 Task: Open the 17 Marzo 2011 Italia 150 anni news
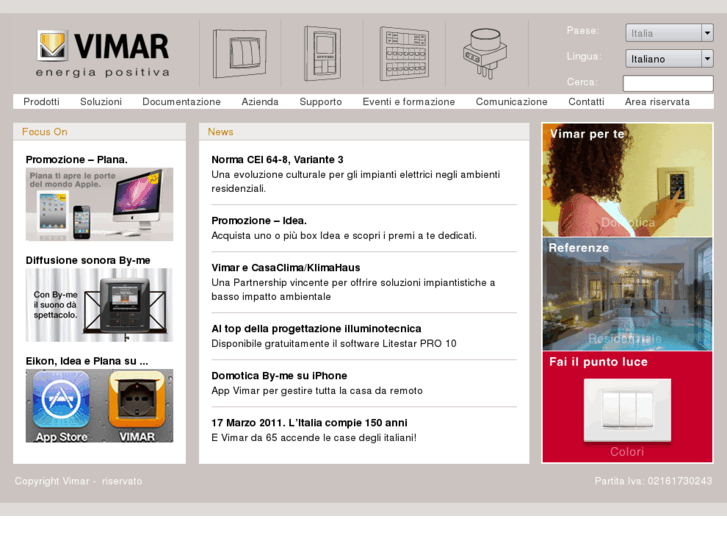309,423
